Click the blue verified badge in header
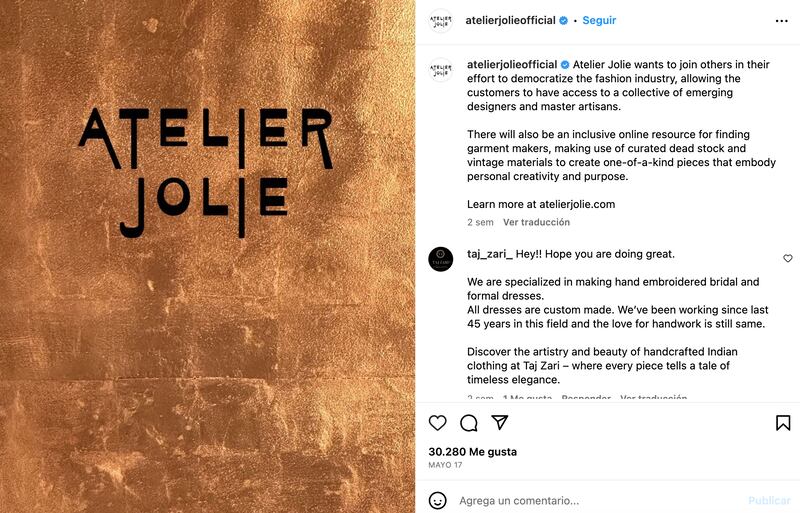The width and height of the screenshot is (800, 513). click(563, 20)
